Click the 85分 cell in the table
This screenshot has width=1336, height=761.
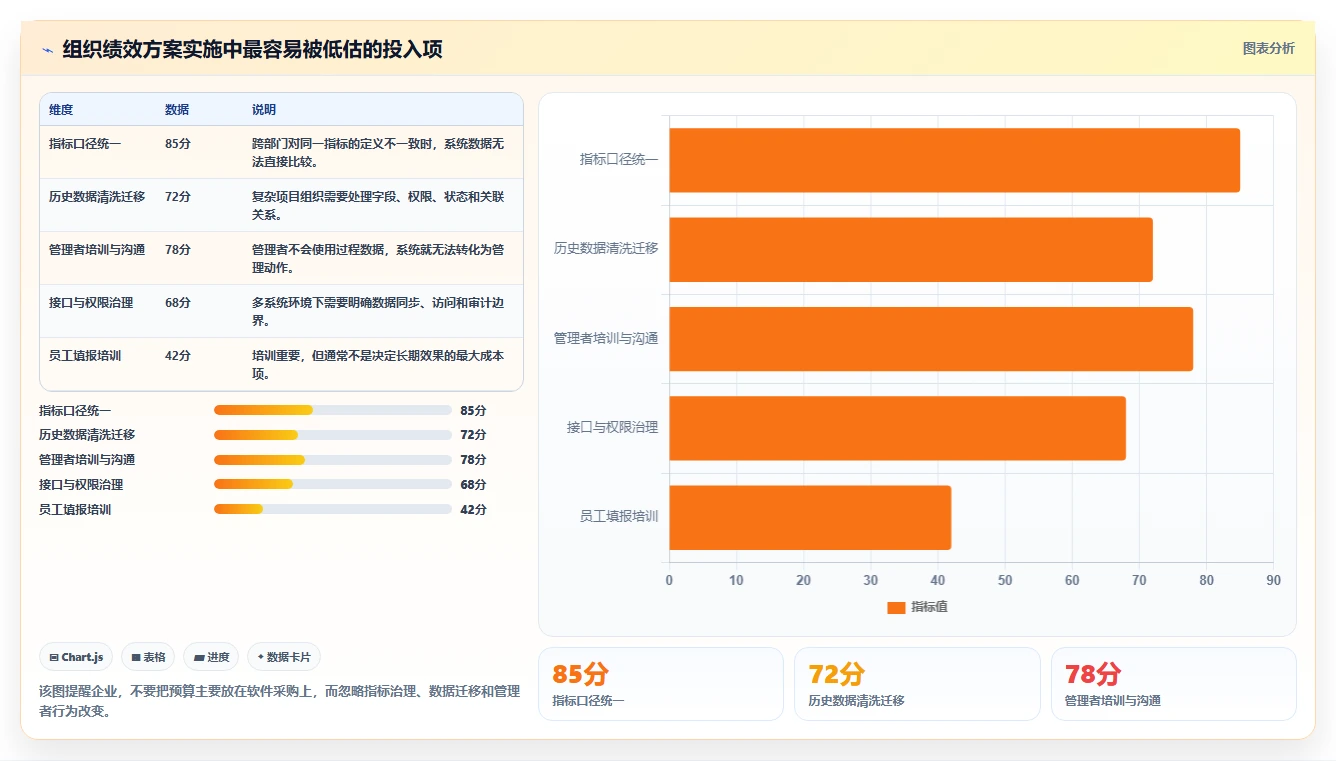[x=178, y=144]
